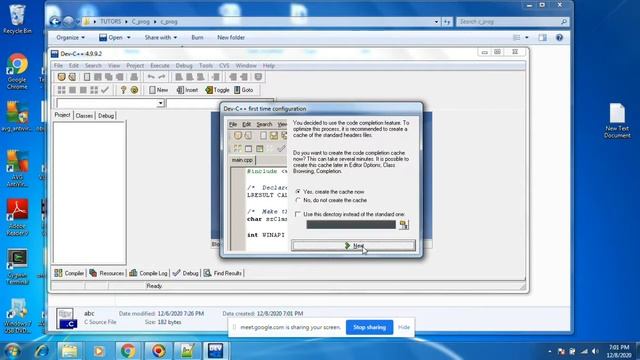Click the Insert toolbar button

(187, 90)
